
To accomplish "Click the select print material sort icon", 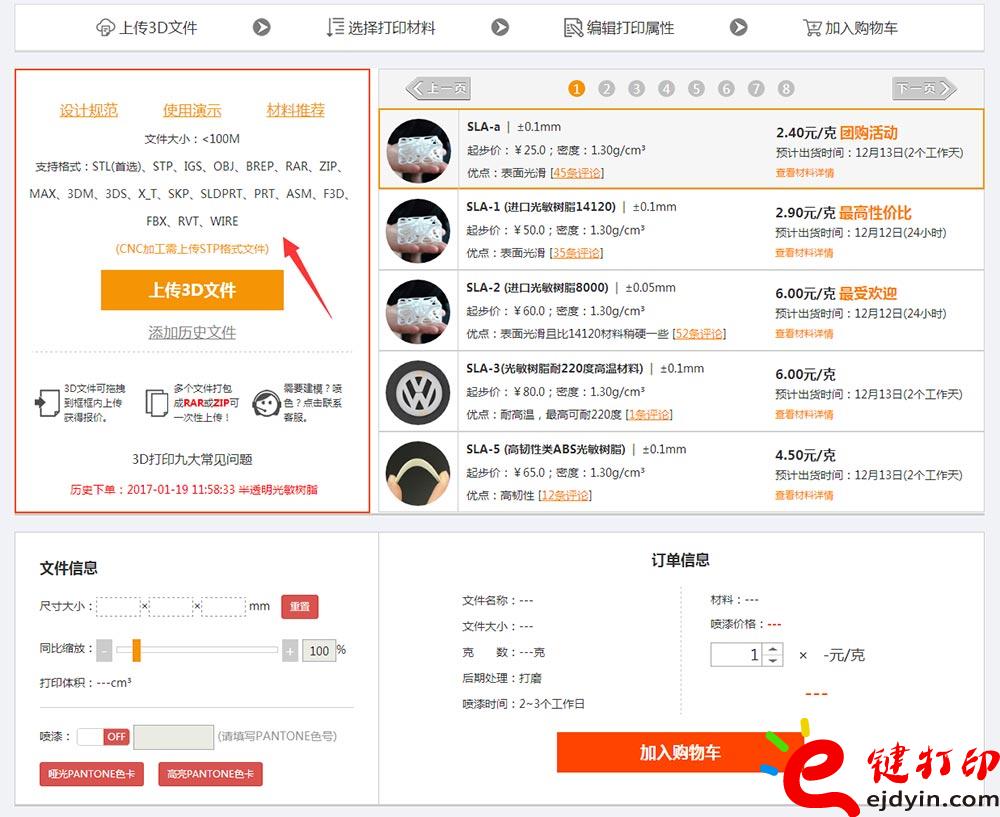I will [335, 27].
